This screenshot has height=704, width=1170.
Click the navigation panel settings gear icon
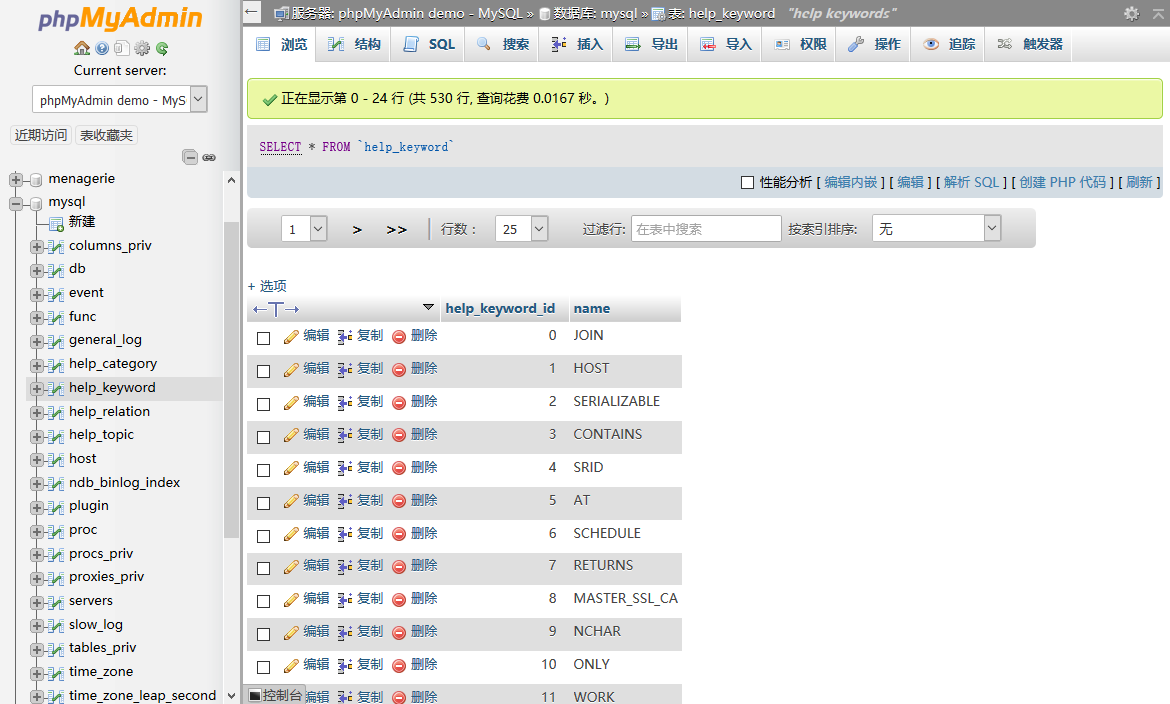[x=142, y=48]
